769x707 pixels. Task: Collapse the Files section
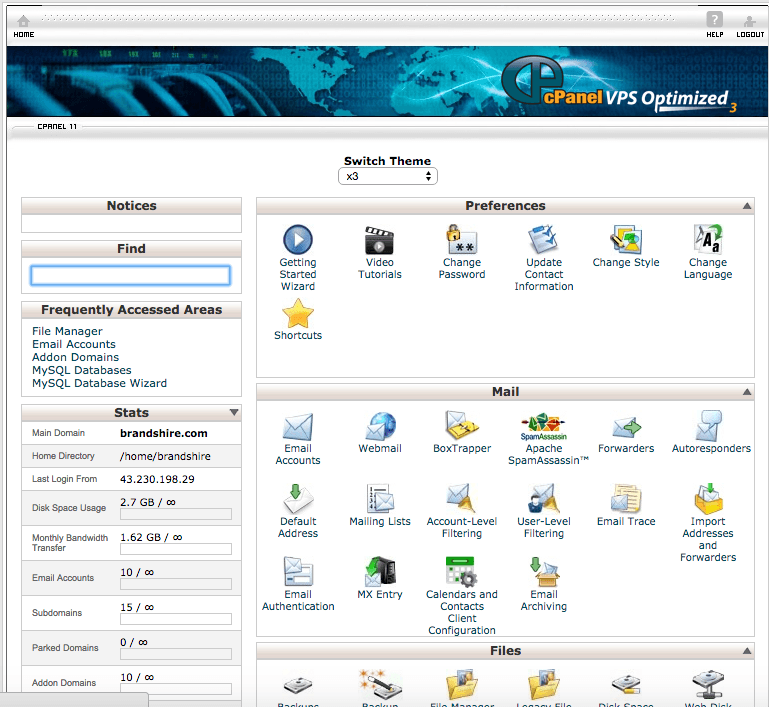coord(746,651)
